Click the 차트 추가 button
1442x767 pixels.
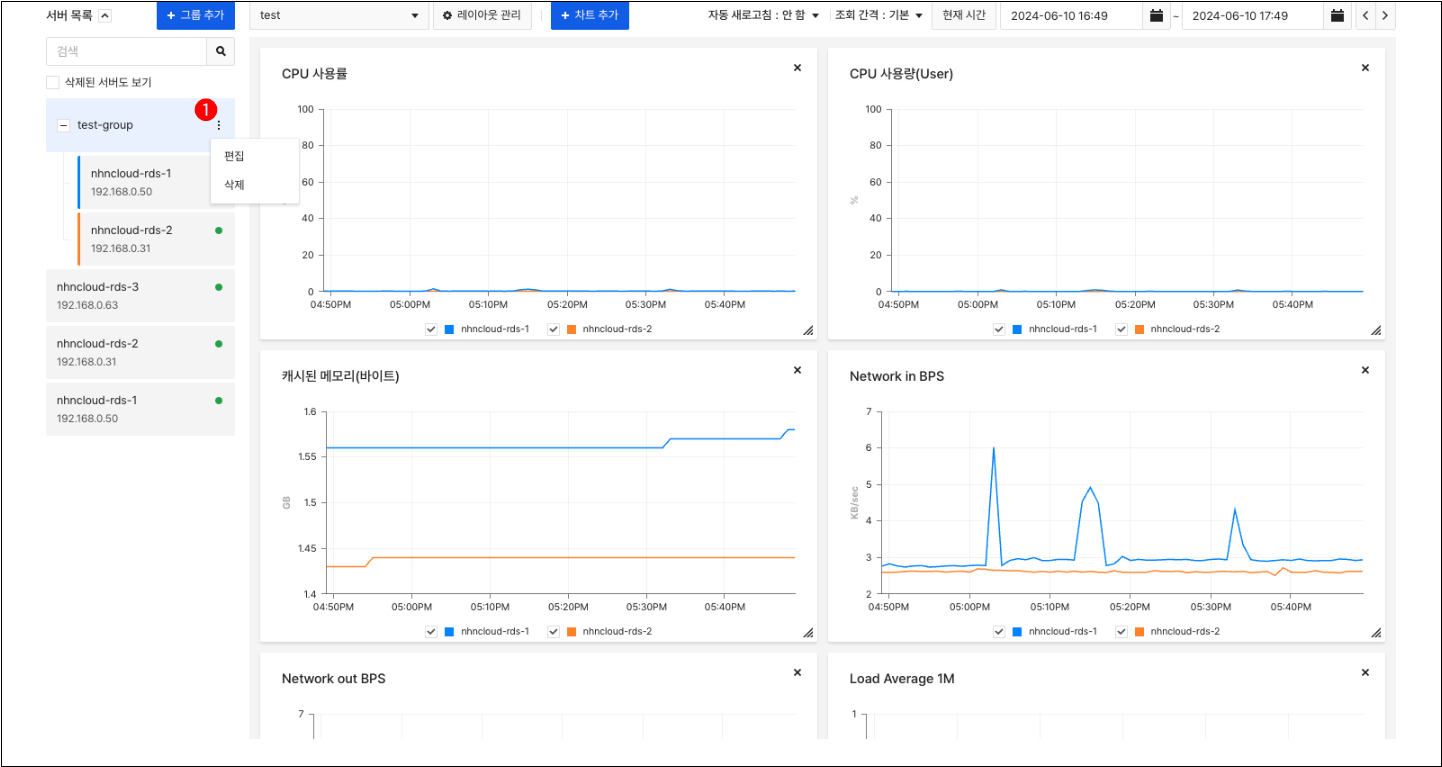point(590,16)
